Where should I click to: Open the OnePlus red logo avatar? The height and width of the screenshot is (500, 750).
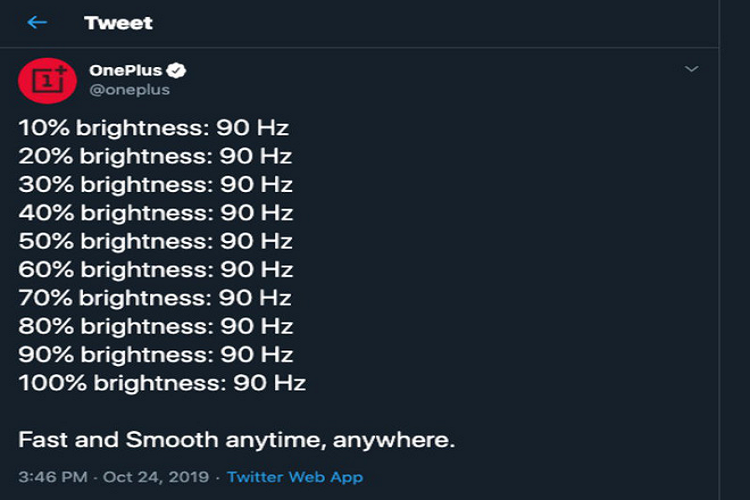pos(47,80)
